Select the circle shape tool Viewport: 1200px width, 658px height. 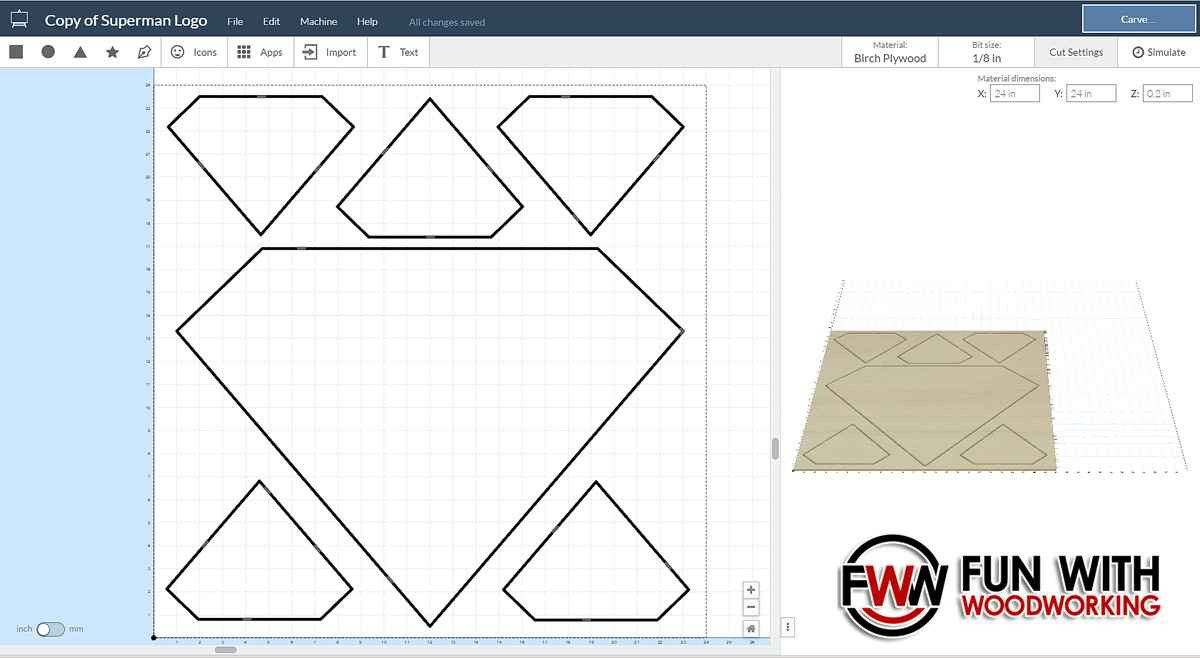[48, 52]
